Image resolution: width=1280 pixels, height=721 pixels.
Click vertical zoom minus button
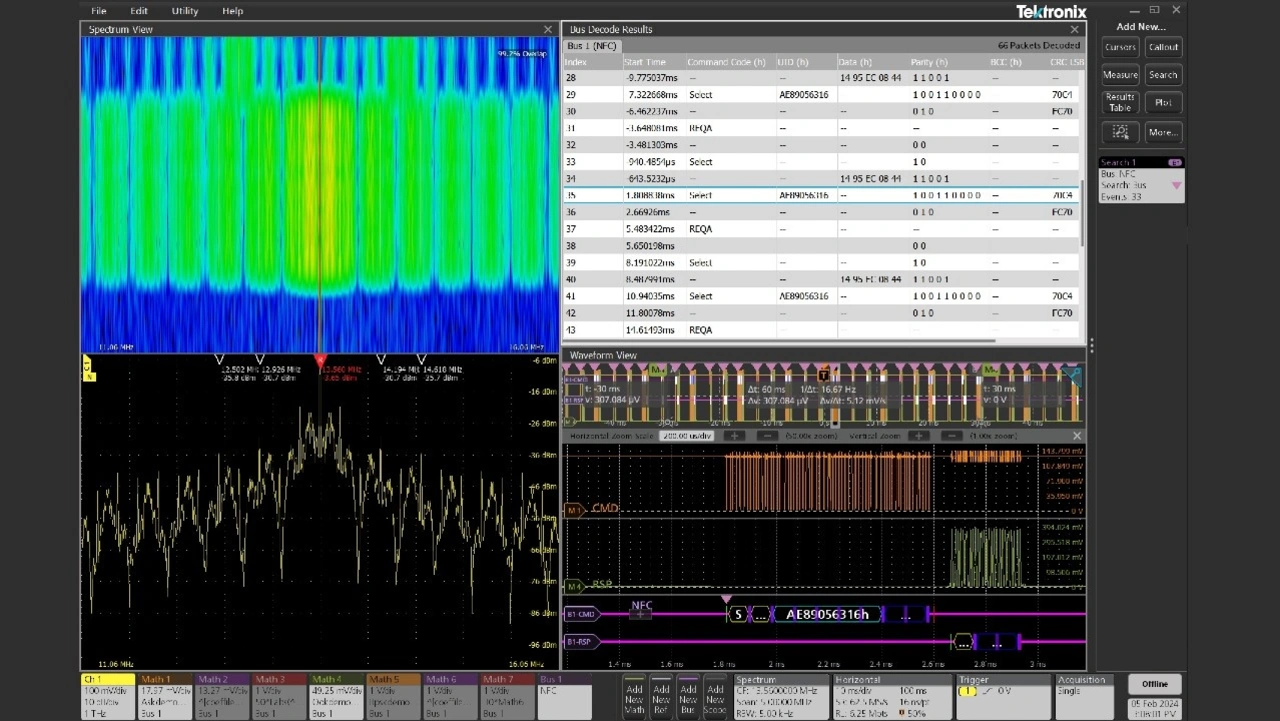(x=952, y=436)
